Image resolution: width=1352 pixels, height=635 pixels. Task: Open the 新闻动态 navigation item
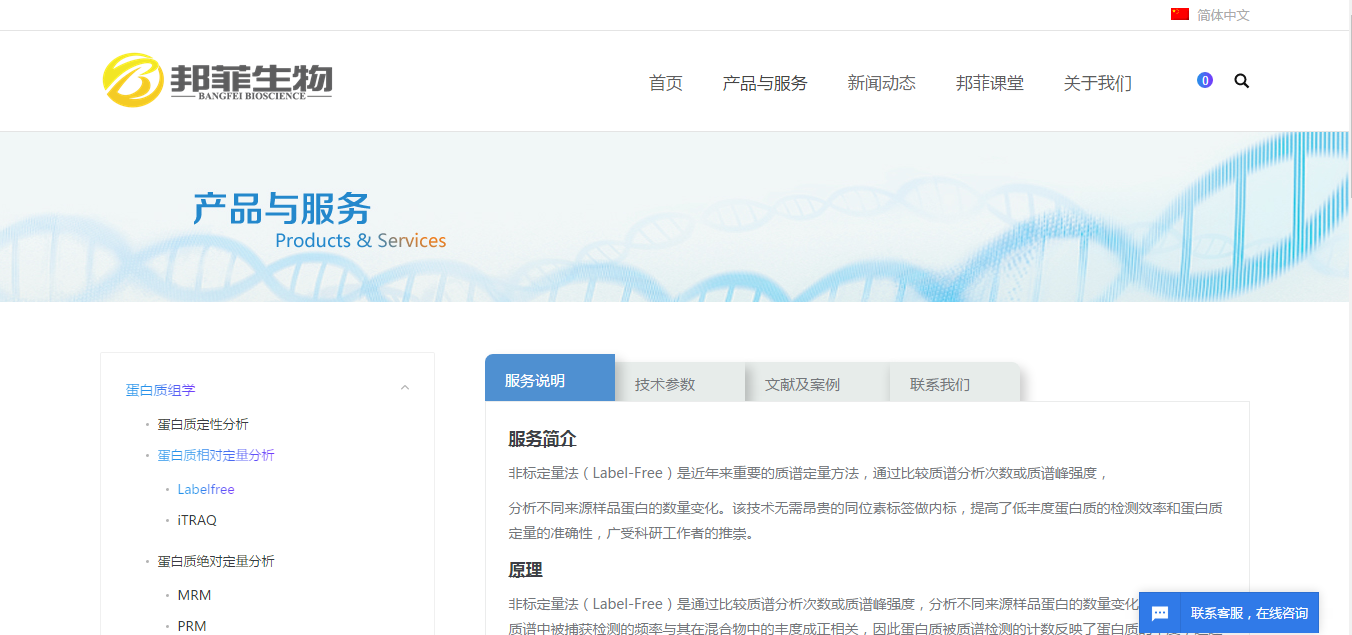[881, 83]
